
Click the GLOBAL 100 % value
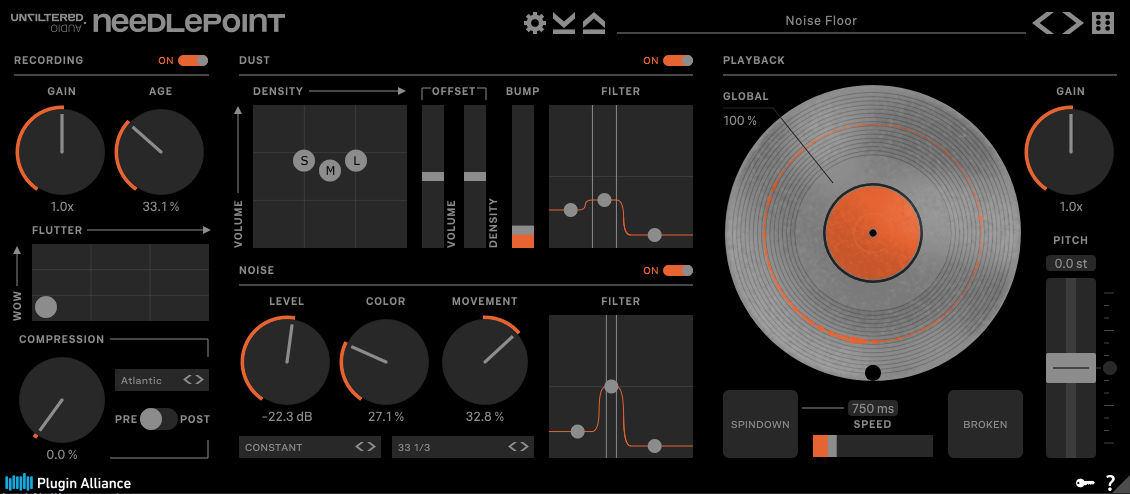tap(740, 120)
